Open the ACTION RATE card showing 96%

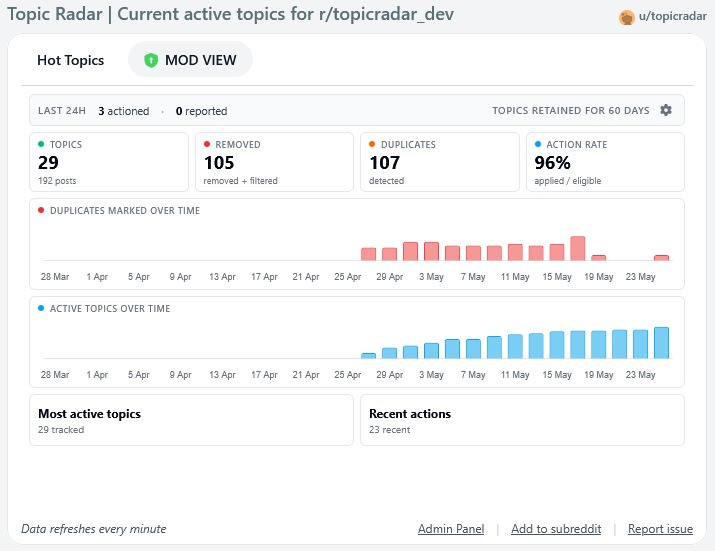[x=605, y=162]
